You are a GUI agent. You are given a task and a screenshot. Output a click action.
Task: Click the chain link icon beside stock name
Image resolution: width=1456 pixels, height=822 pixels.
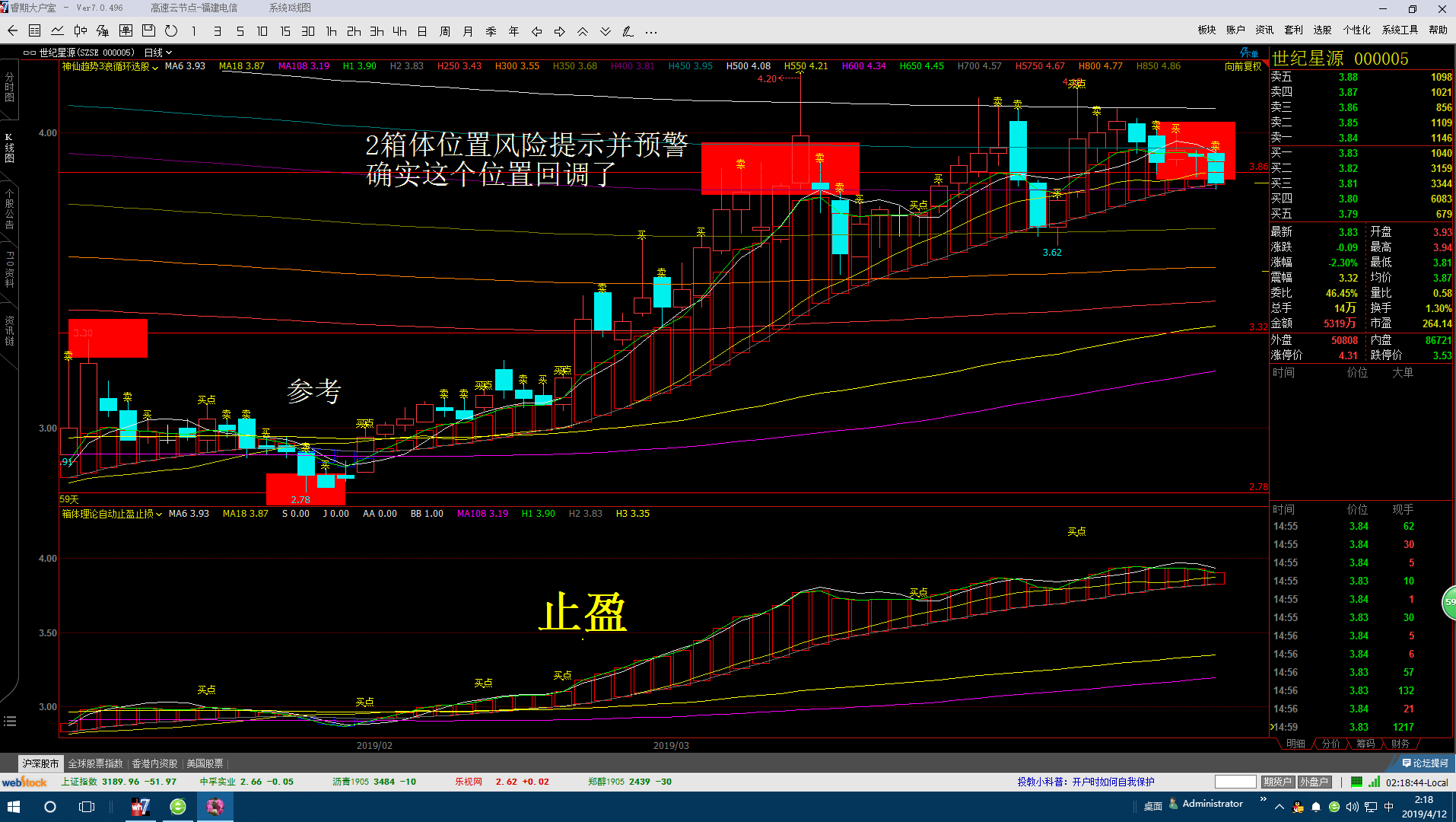click(x=30, y=53)
